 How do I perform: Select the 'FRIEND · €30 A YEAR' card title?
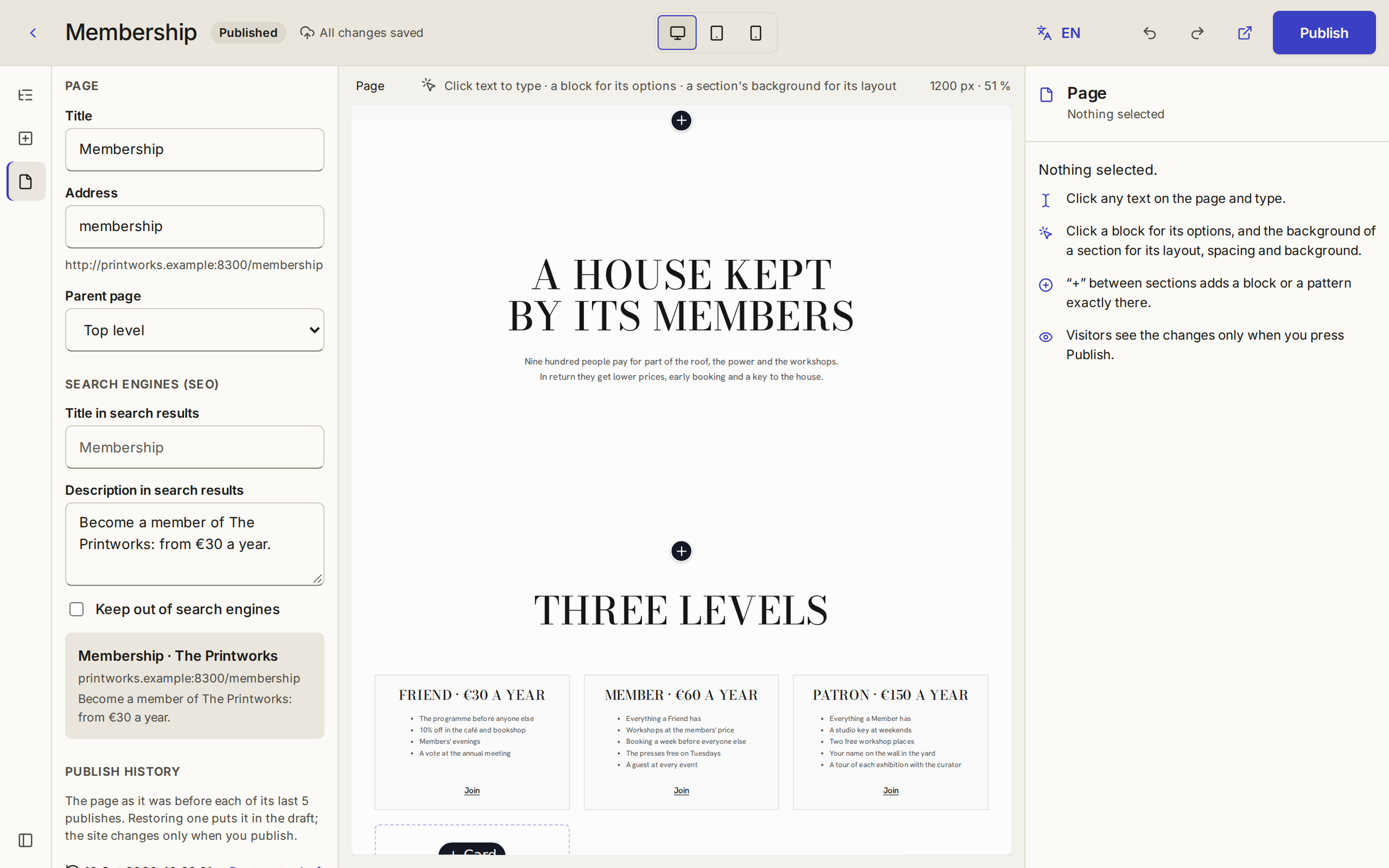[472, 695]
